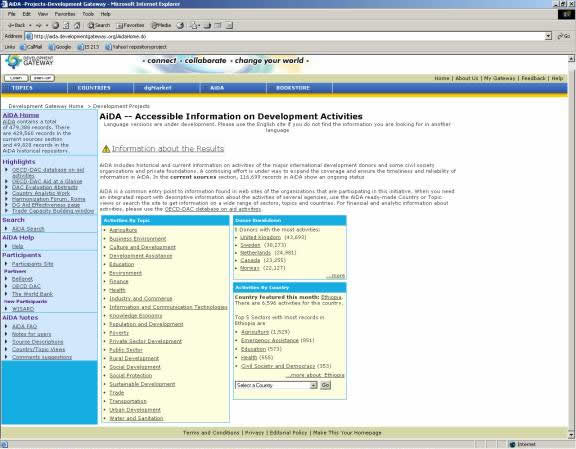The width and height of the screenshot is (576, 449).
Task: Open the Emergency Assistance sector link
Action: [x=270, y=340]
